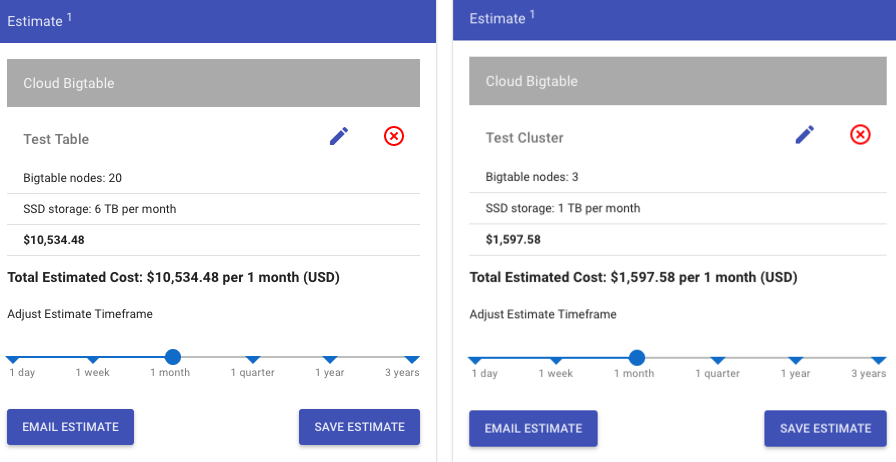
Task: Save the Test Table estimate
Action: tap(359, 427)
